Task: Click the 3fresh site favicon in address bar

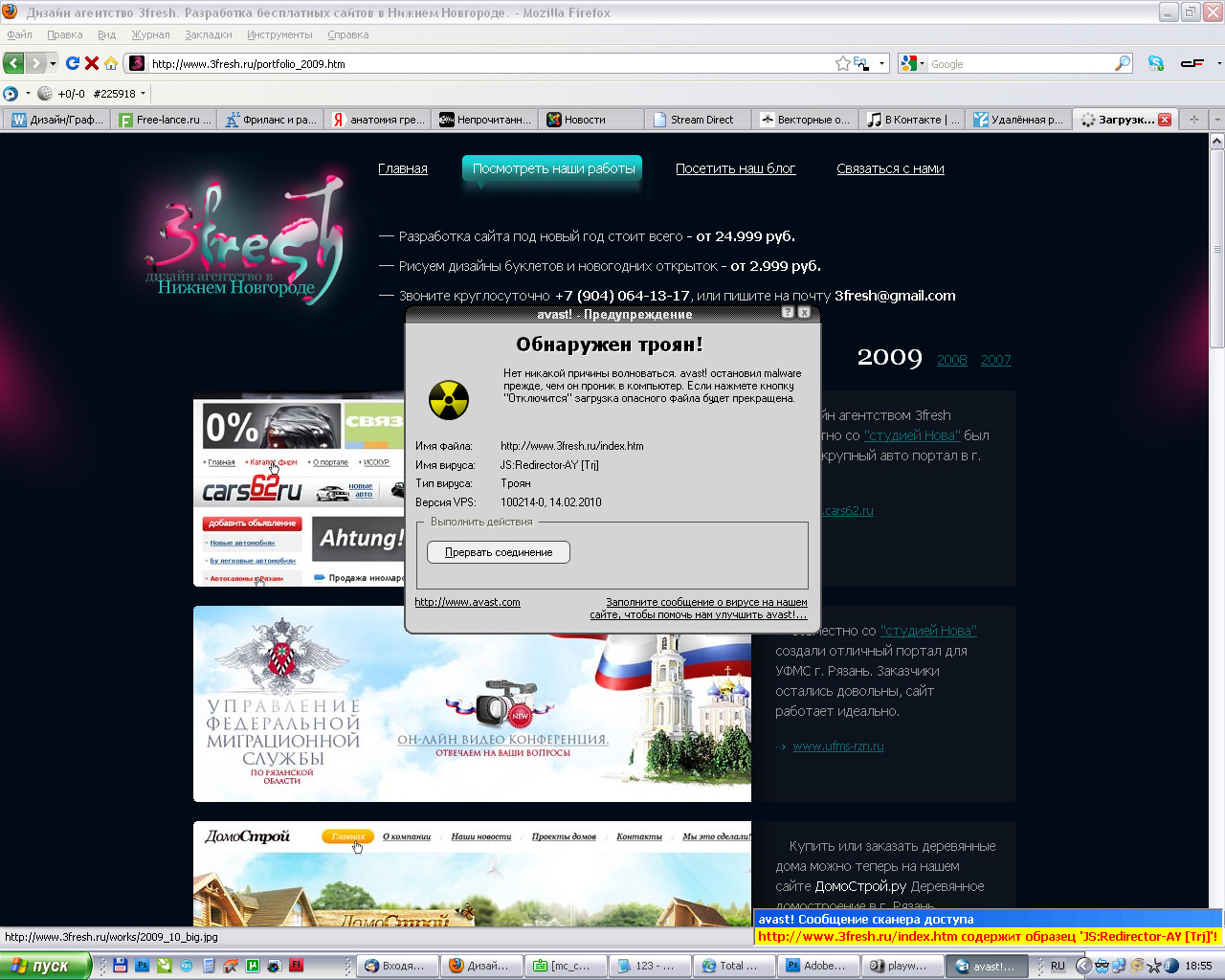Action: tap(137, 63)
